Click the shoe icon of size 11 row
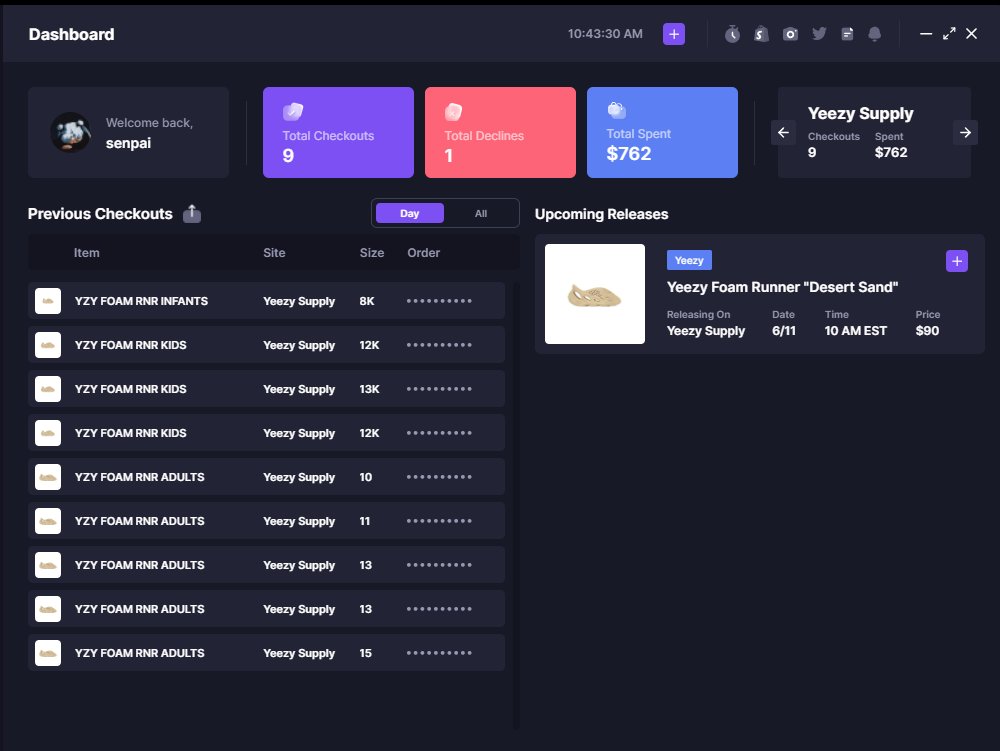Image resolution: width=1000 pixels, height=751 pixels. click(48, 521)
